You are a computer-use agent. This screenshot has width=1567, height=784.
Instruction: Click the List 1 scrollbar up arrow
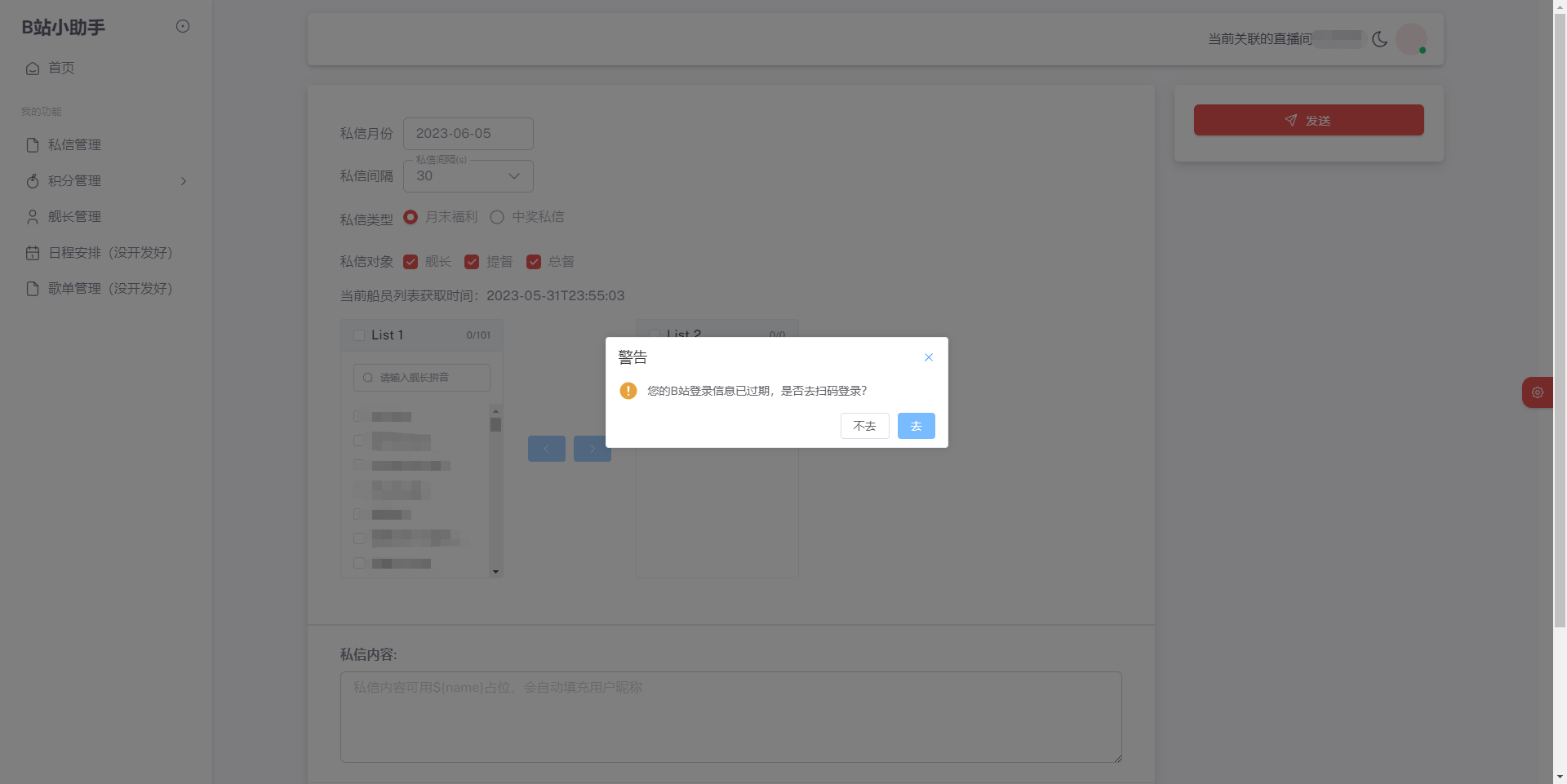(495, 410)
